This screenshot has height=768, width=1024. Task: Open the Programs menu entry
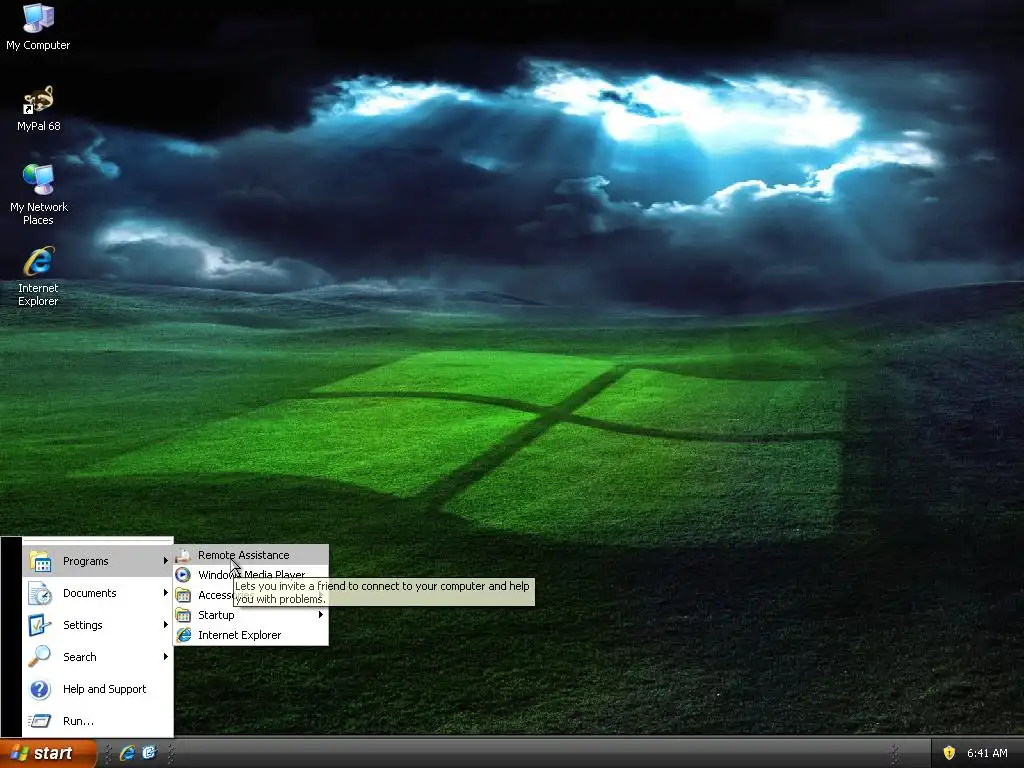(98, 561)
